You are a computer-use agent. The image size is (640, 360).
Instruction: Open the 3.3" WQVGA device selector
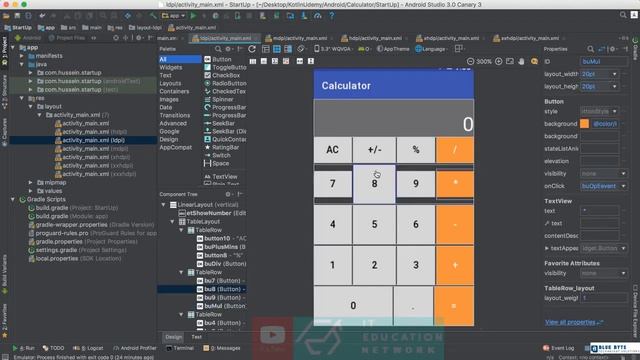click(333, 49)
